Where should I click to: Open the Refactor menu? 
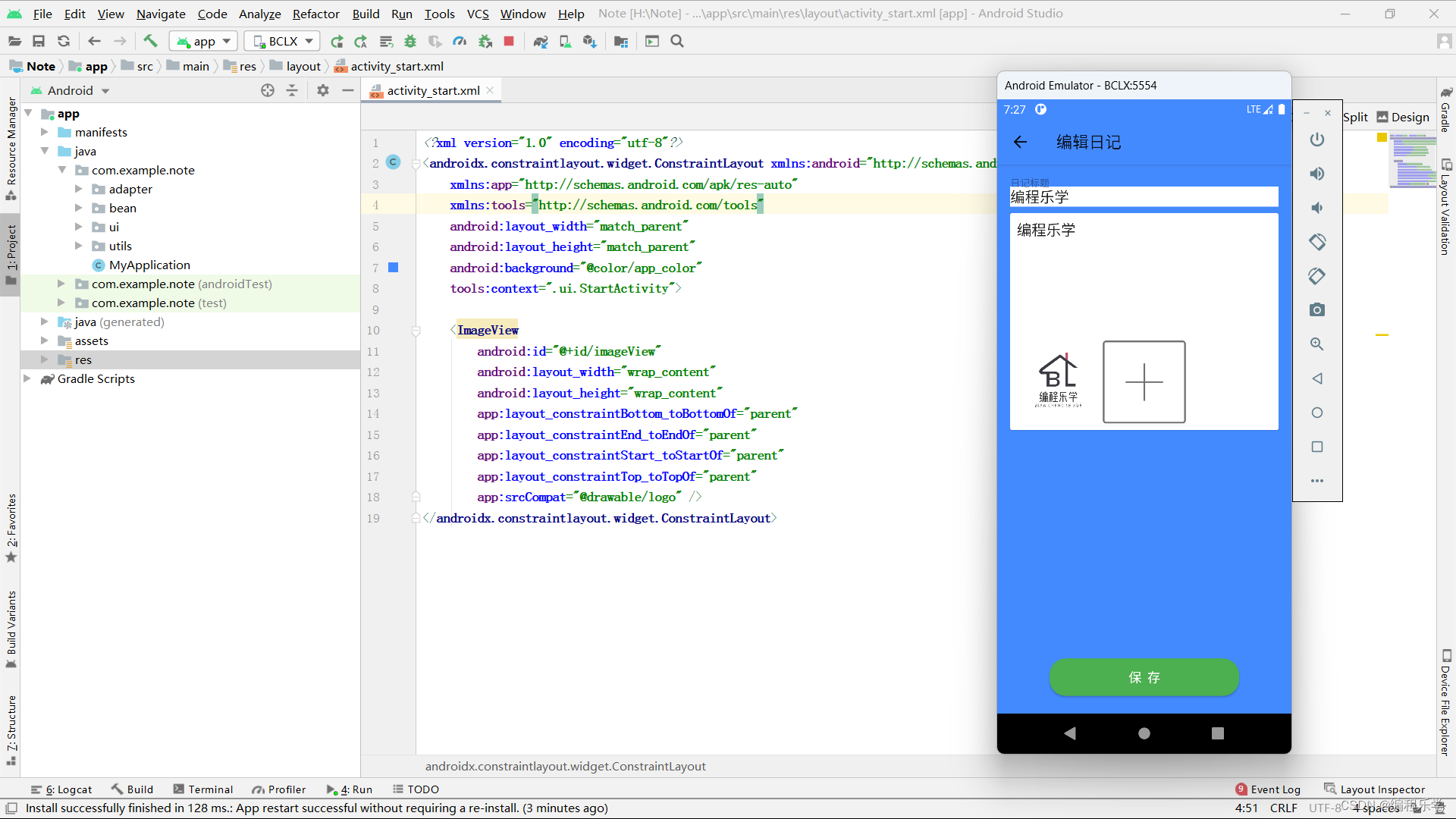coord(315,14)
